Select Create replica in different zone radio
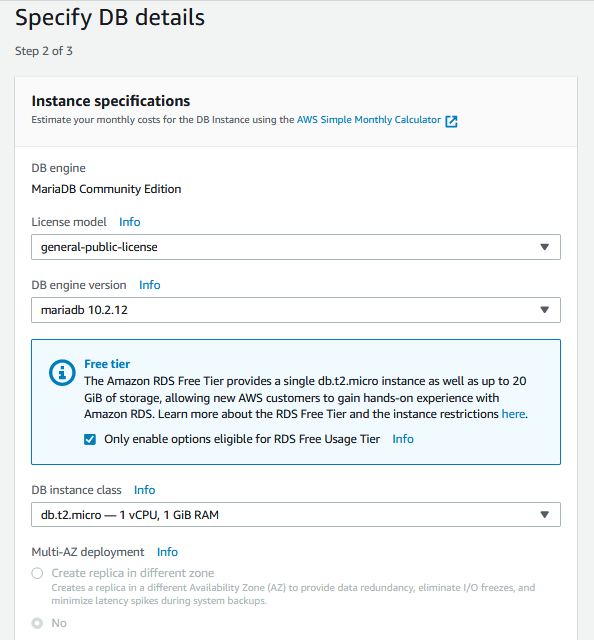The height and width of the screenshot is (640, 594). pos(37,573)
